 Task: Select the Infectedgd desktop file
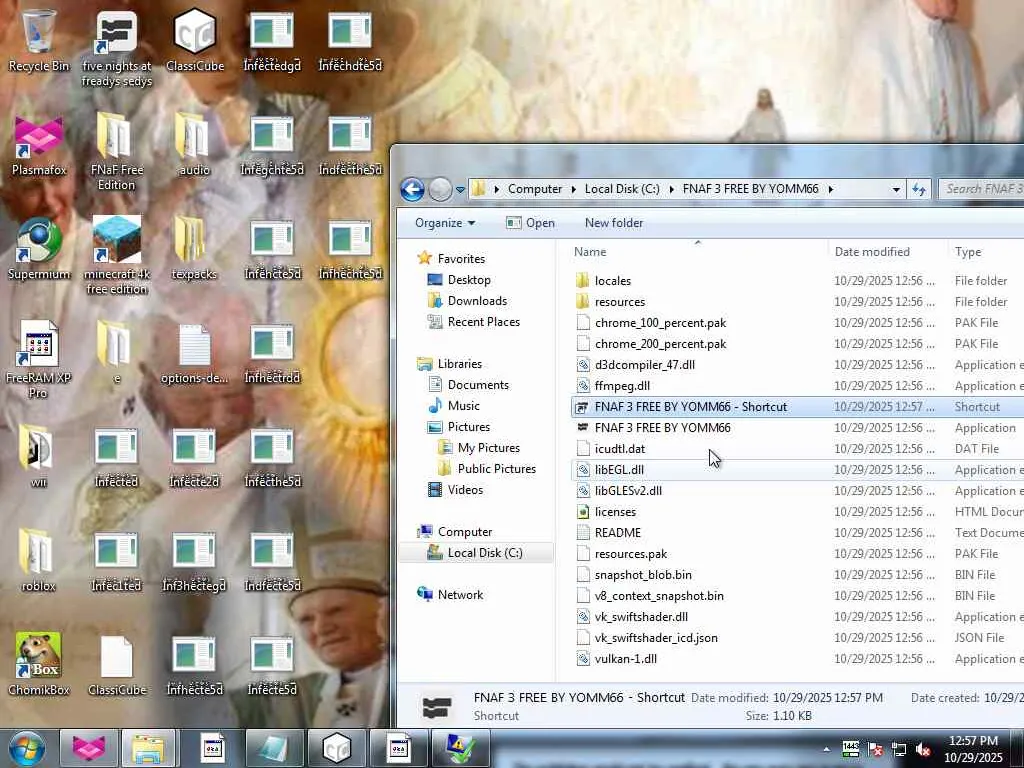[272, 40]
